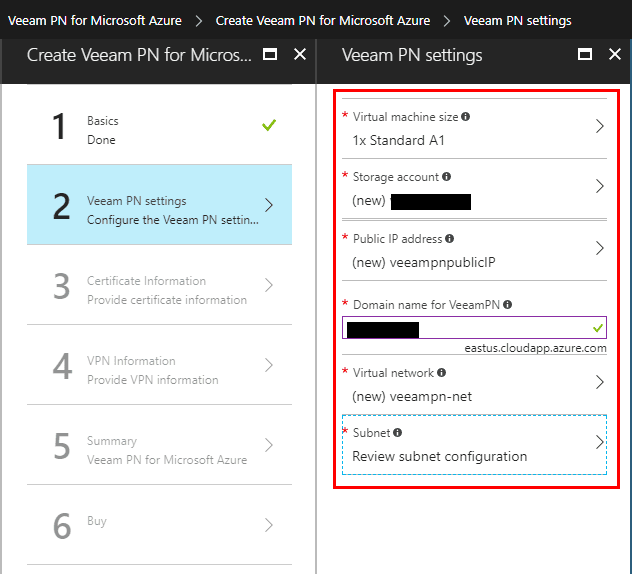Maximize the Veeam PN settings blade
The image size is (632, 574).
(585, 54)
